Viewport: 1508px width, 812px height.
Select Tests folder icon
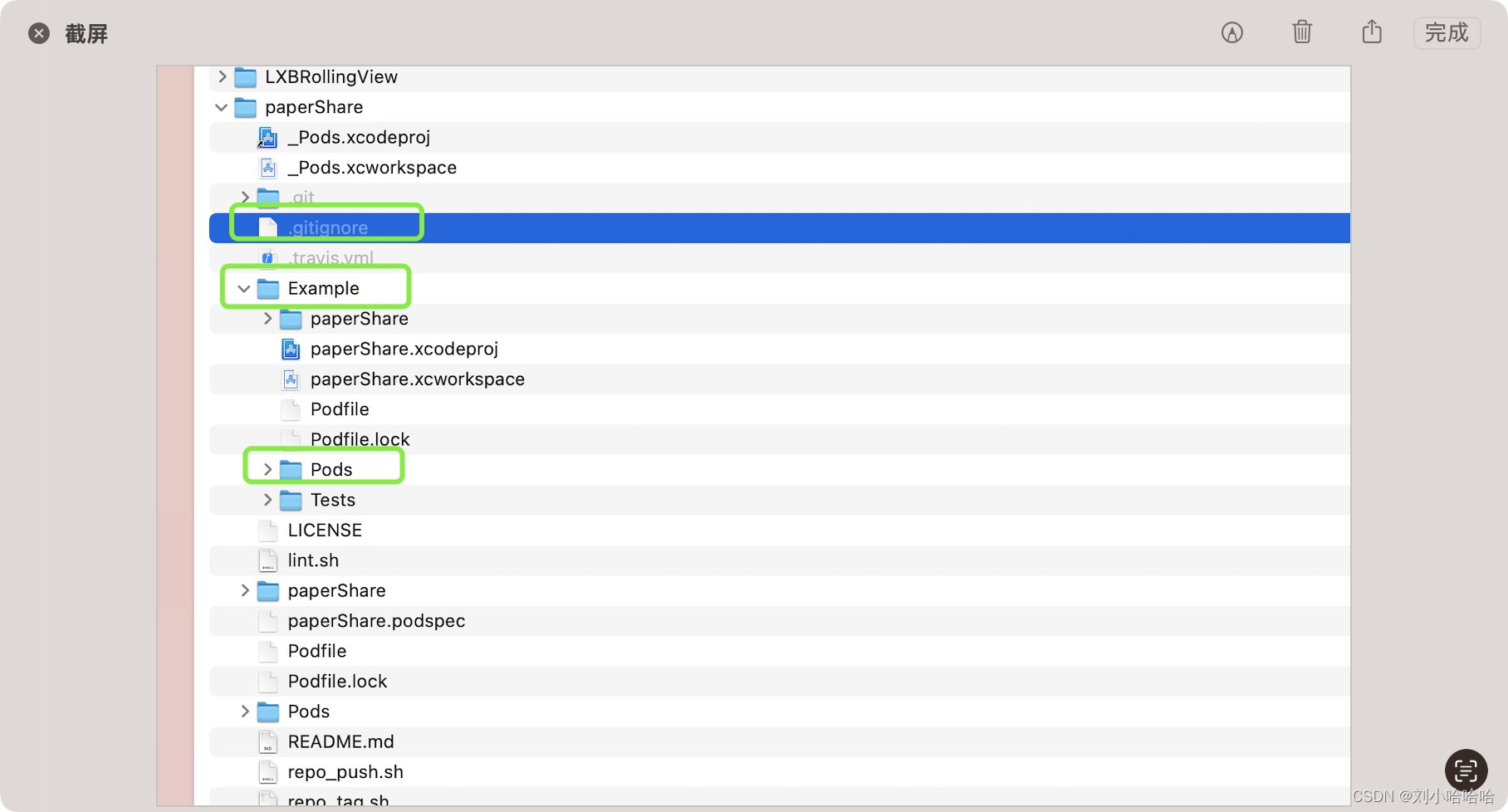[x=291, y=500]
